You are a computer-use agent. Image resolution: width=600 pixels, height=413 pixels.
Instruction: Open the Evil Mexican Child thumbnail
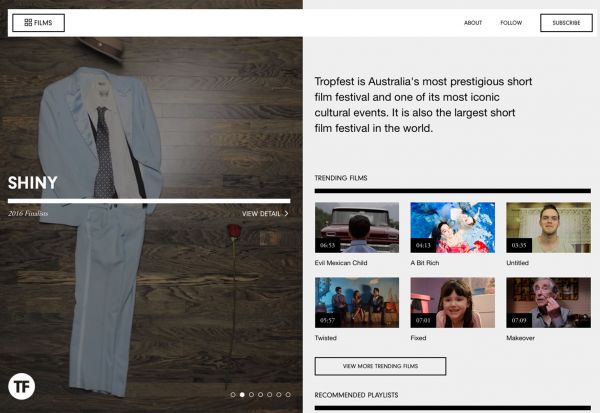pos(357,227)
